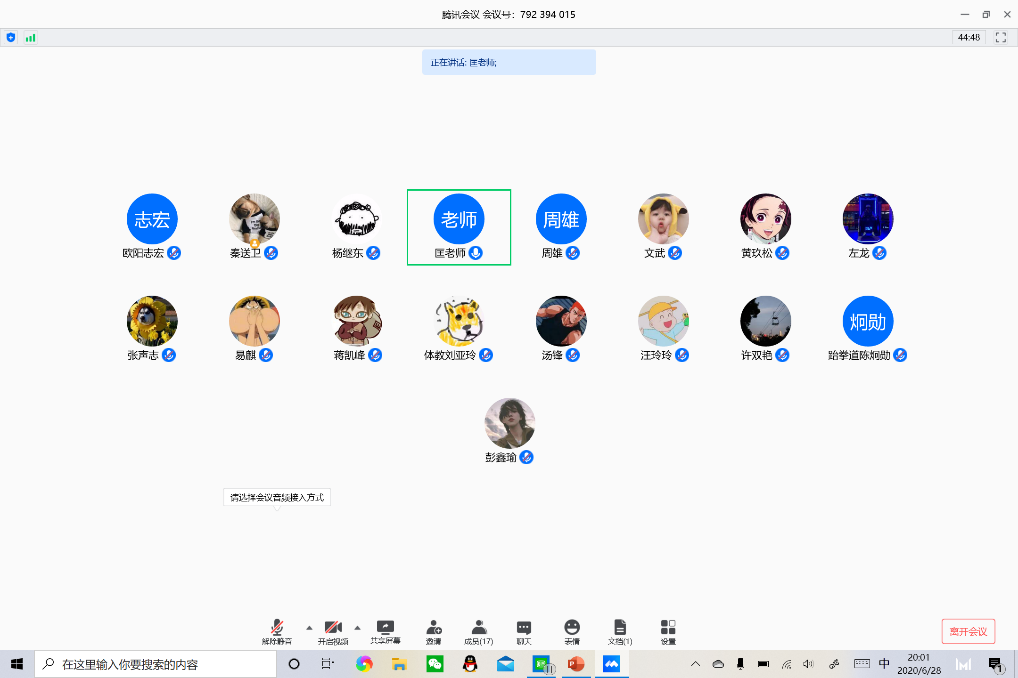Unmute microphone with 解除静音 button
Screen dimensions: 1018x678
tap(277, 631)
